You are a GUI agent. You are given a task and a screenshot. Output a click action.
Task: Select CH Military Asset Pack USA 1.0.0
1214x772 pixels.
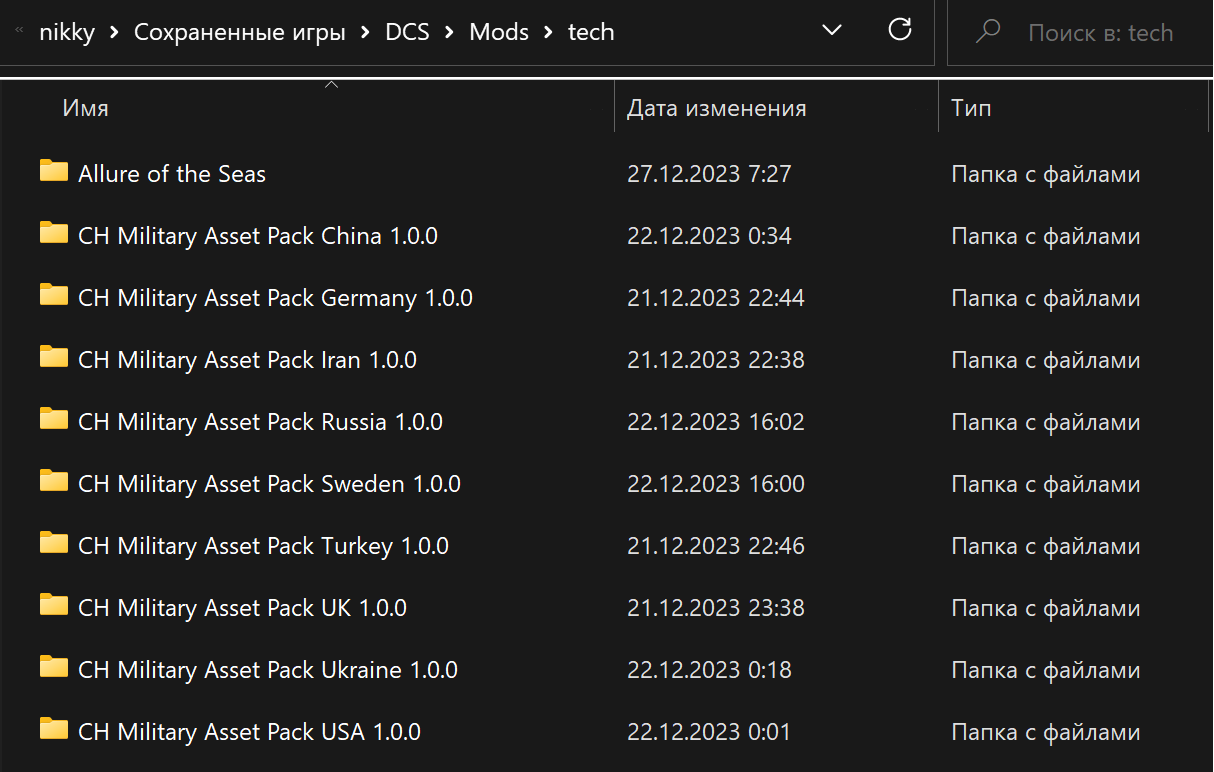[x=249, y=732]
